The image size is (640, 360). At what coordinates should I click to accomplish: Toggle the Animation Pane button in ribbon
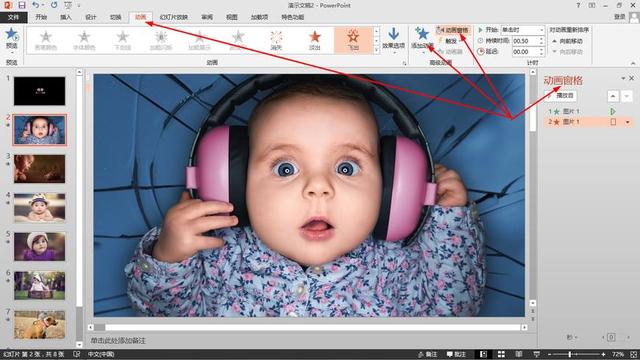click(x=453, y=30)
